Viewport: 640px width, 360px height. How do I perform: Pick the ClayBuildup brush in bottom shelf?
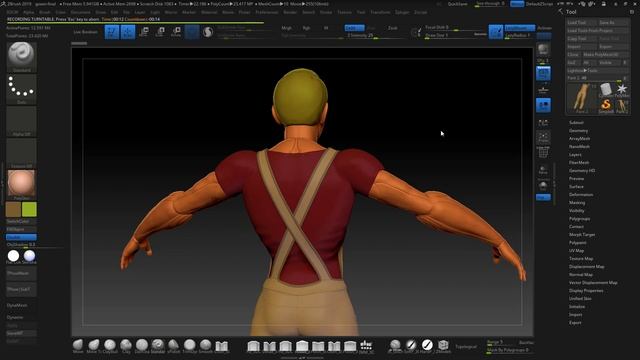[110, 346]
